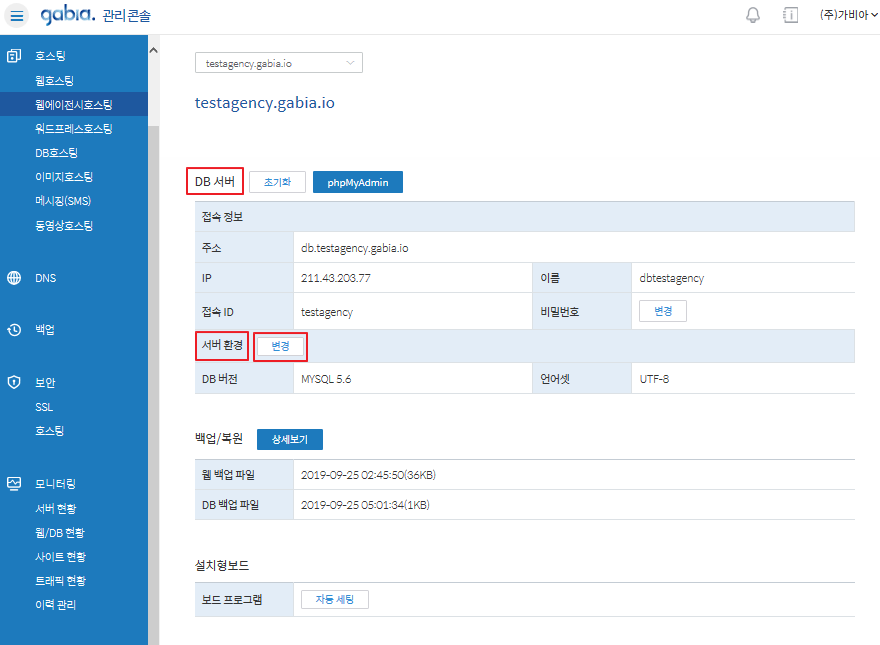Click the backup clock icon
880x645 pixels.
(14, 330)
